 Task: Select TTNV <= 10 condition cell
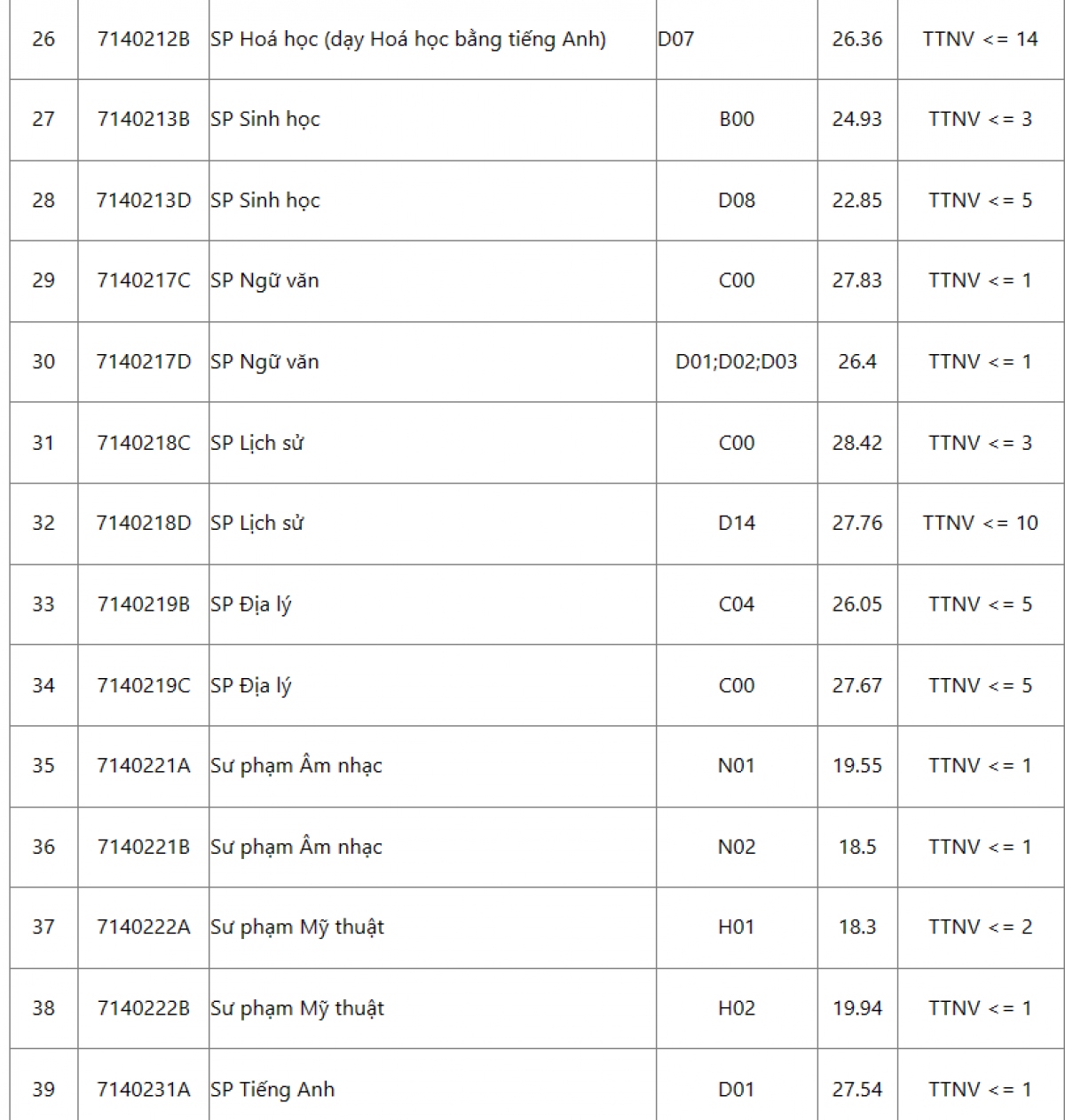coord(981,523)
